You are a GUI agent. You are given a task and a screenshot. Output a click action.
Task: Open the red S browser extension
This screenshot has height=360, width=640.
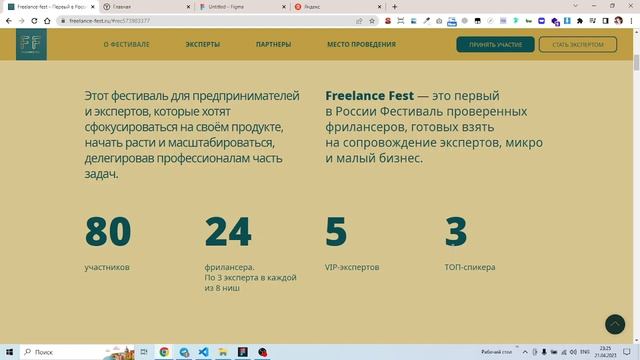tap(388, 21)
